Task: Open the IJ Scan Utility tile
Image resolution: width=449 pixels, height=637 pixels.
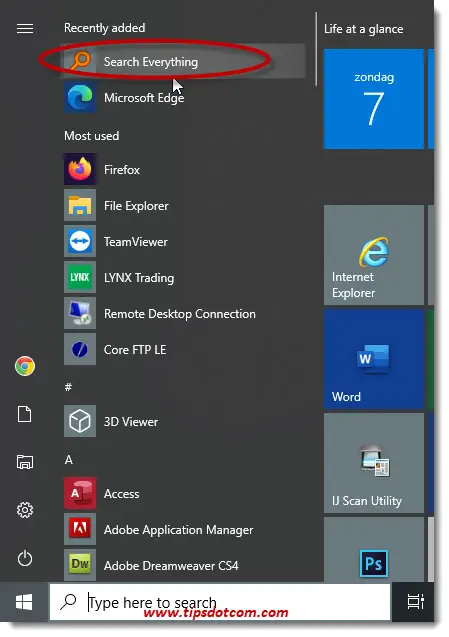Action: (374, 463)
